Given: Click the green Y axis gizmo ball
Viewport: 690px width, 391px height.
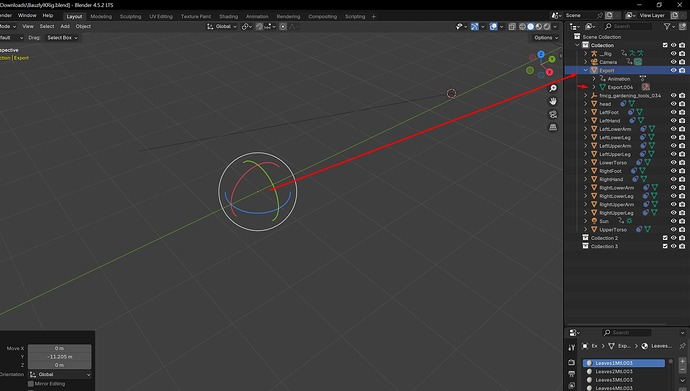Looking at the screenshot, I should coord(552,59).
